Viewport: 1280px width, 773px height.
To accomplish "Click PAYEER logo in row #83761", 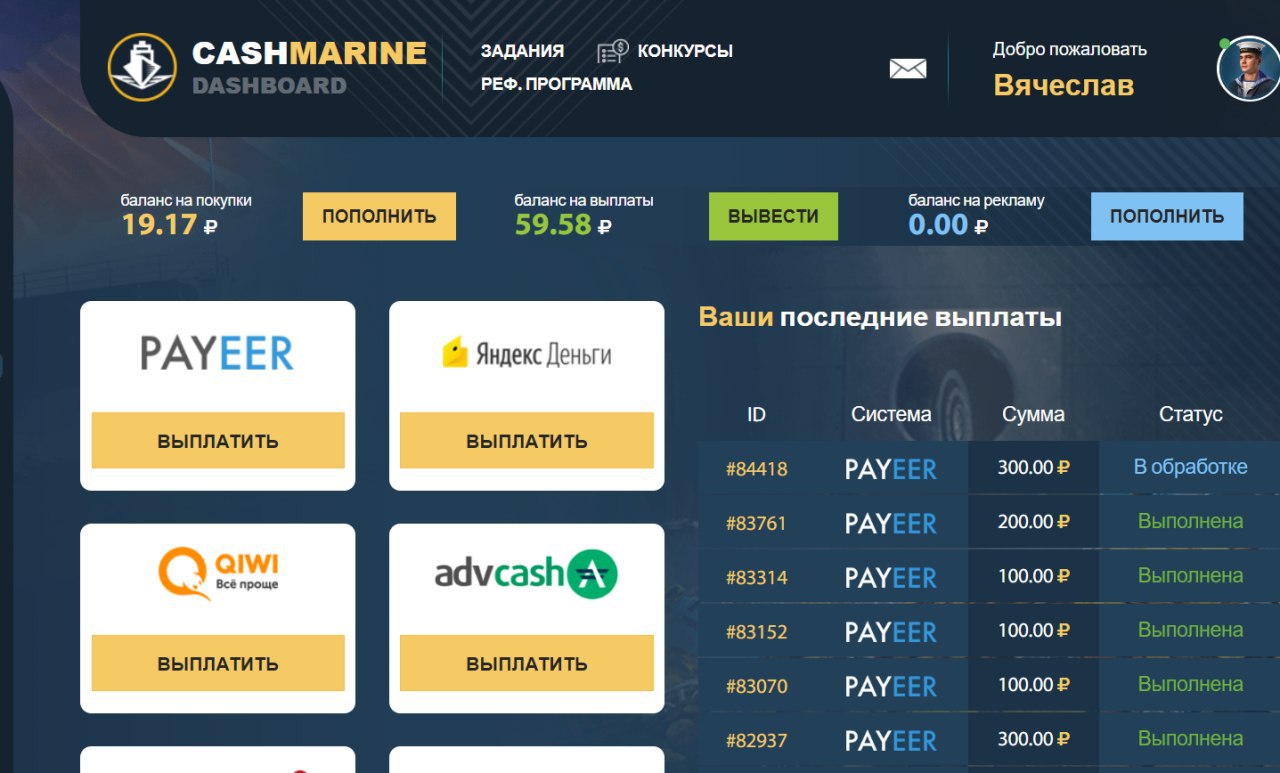I will point(891,523).
